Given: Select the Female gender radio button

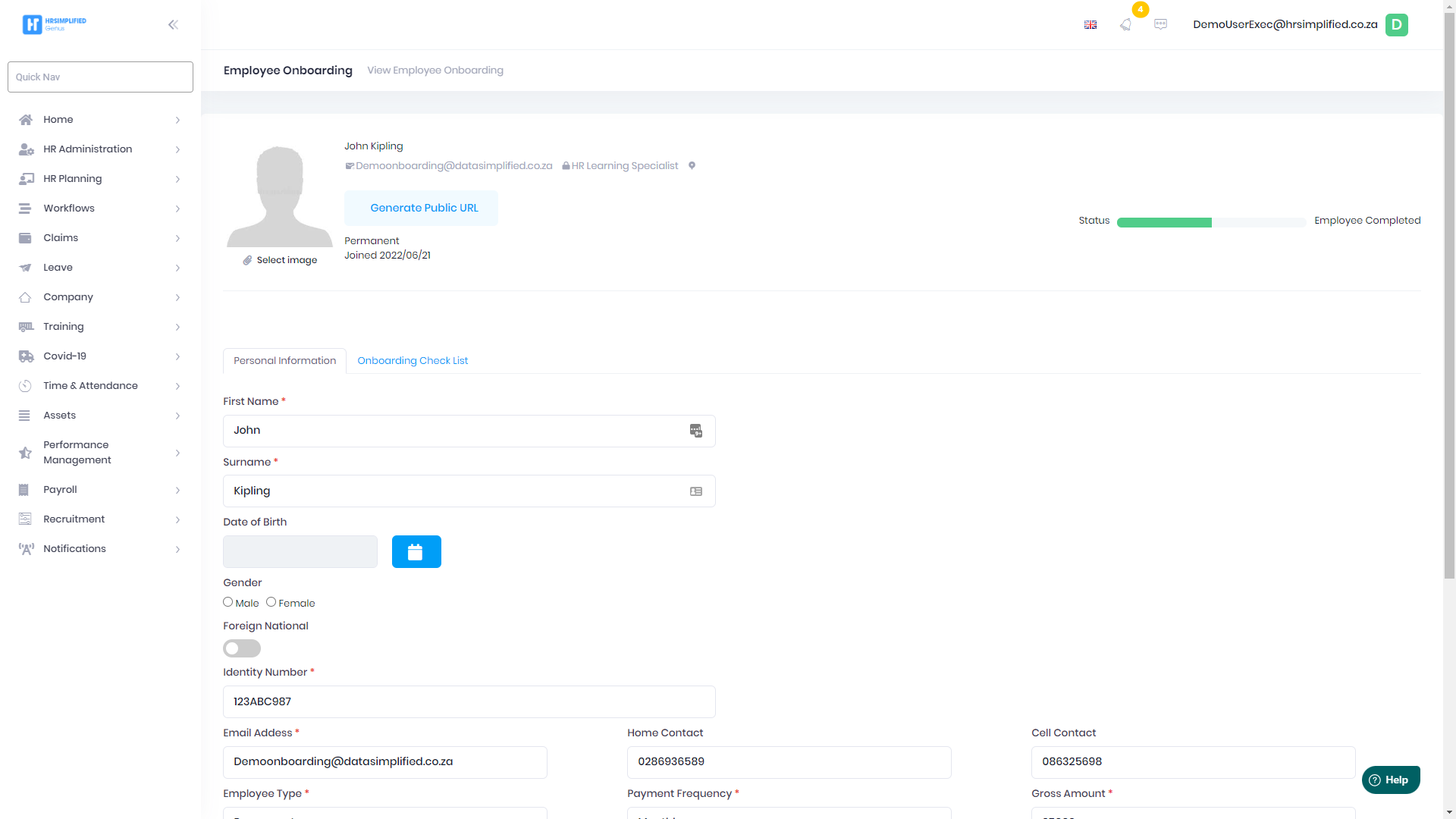Looking at the screenshot, I should (x=271, y=602).
